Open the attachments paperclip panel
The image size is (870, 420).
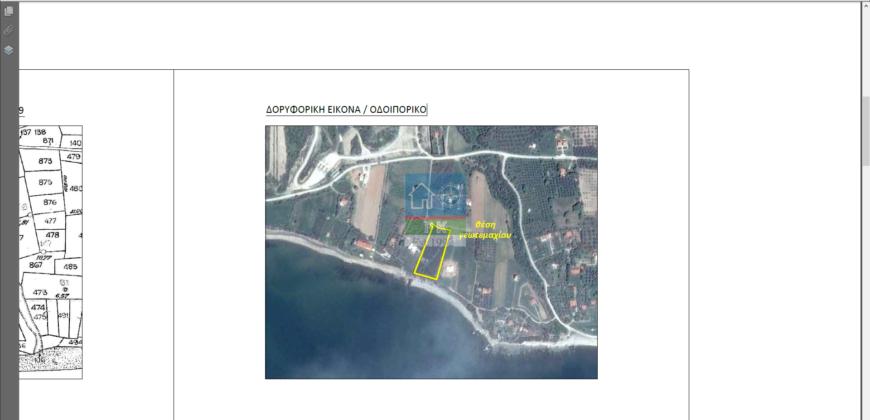coord(8,30)
